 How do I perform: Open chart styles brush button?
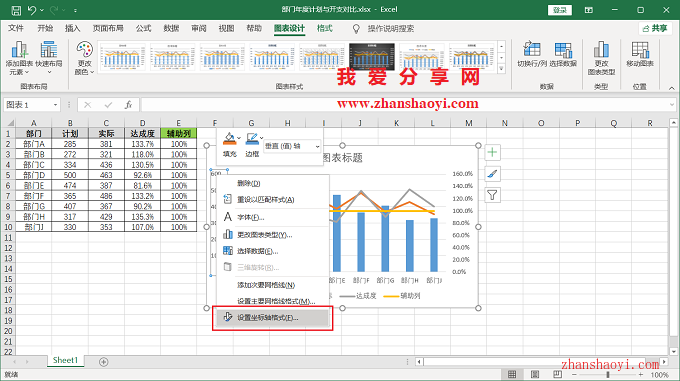492,174
